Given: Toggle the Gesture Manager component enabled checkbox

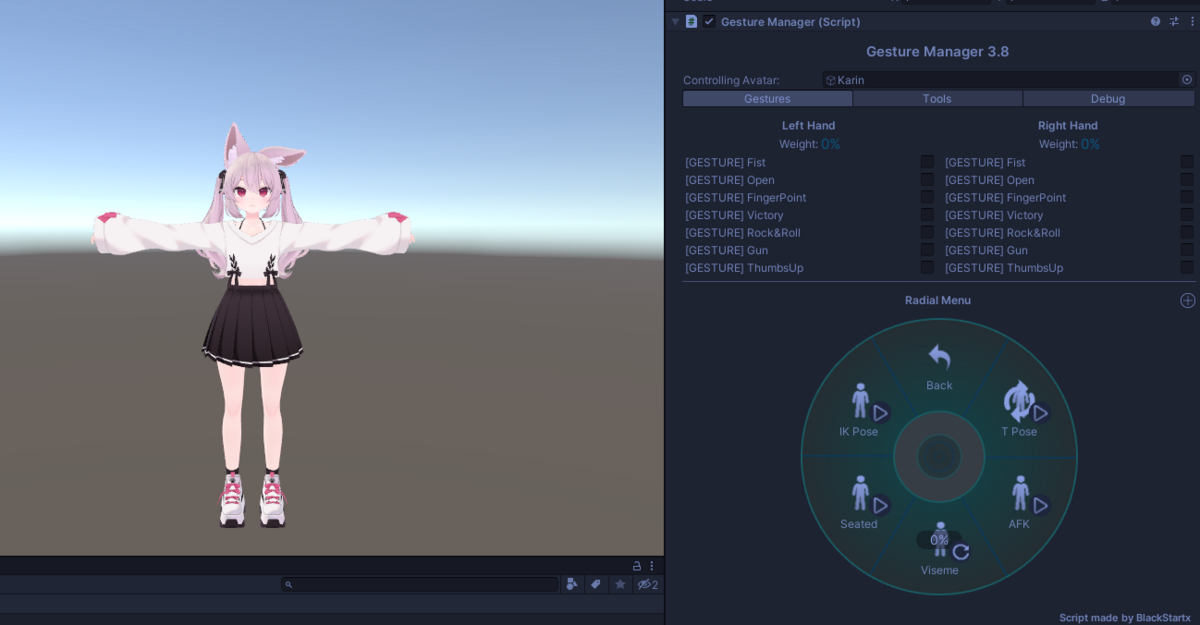Looking at the screenshot, I should [709, 21].
